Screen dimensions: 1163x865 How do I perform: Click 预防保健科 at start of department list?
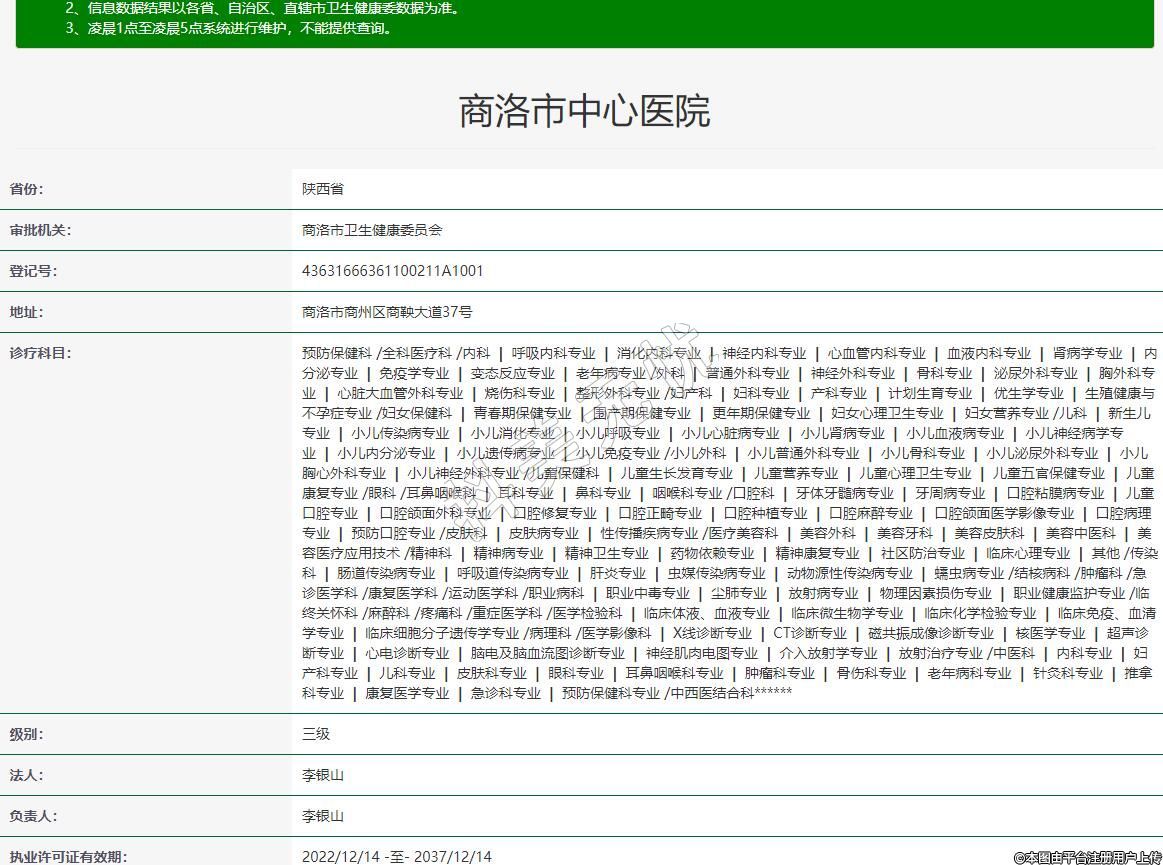coord(336,353)
